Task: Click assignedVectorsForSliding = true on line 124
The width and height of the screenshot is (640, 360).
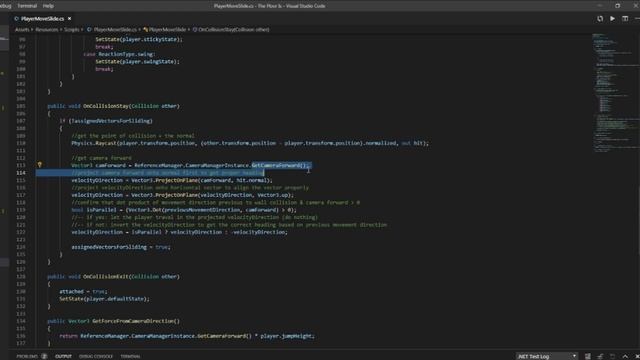Action: (x=121, y=247)
